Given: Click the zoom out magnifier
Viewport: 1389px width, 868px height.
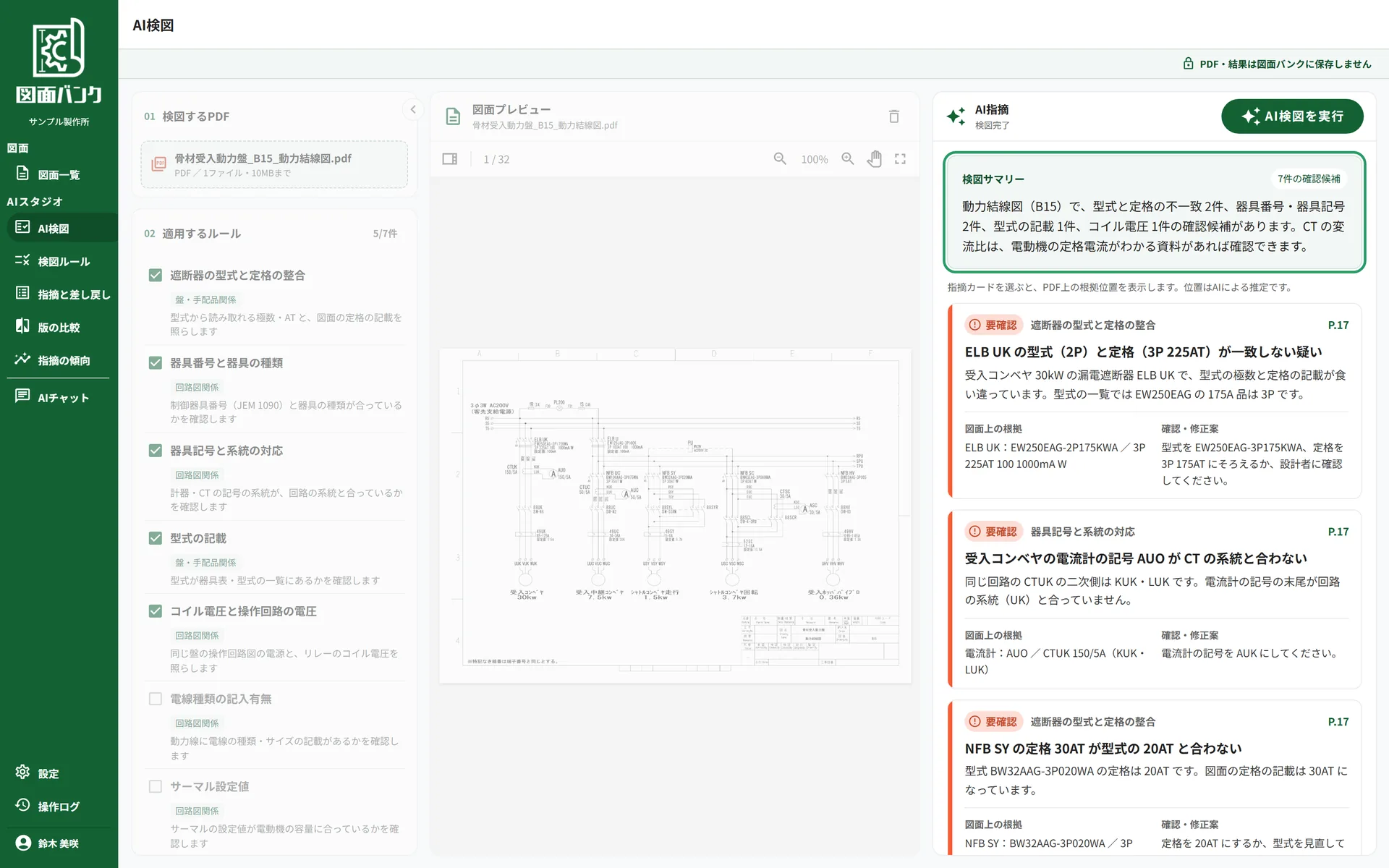Looking at the screenshot, I should [x=780, y=158].
